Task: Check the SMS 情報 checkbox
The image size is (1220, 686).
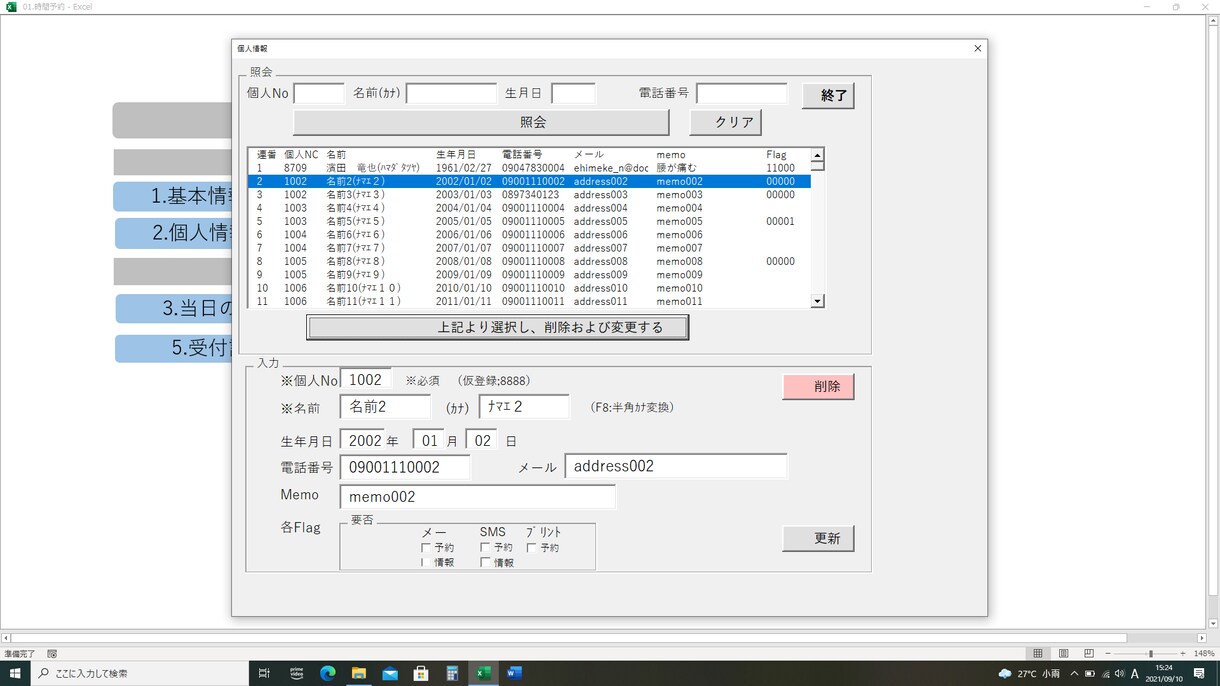Action: tap(485, 563)
